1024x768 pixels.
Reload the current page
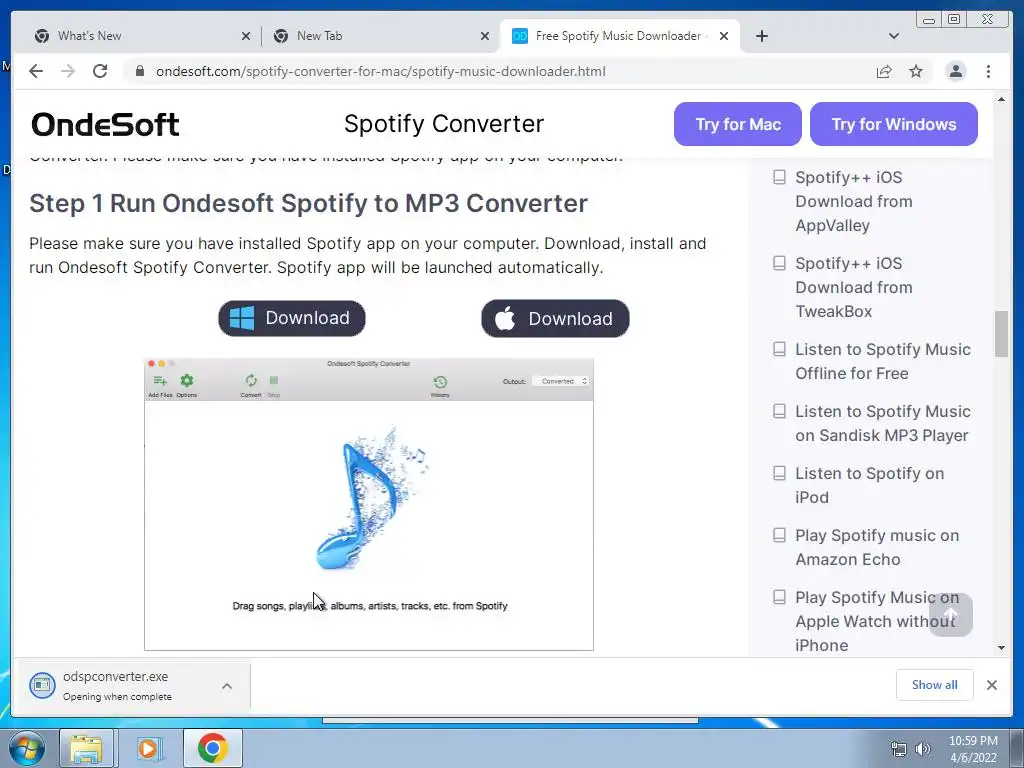tap(100, 71)
